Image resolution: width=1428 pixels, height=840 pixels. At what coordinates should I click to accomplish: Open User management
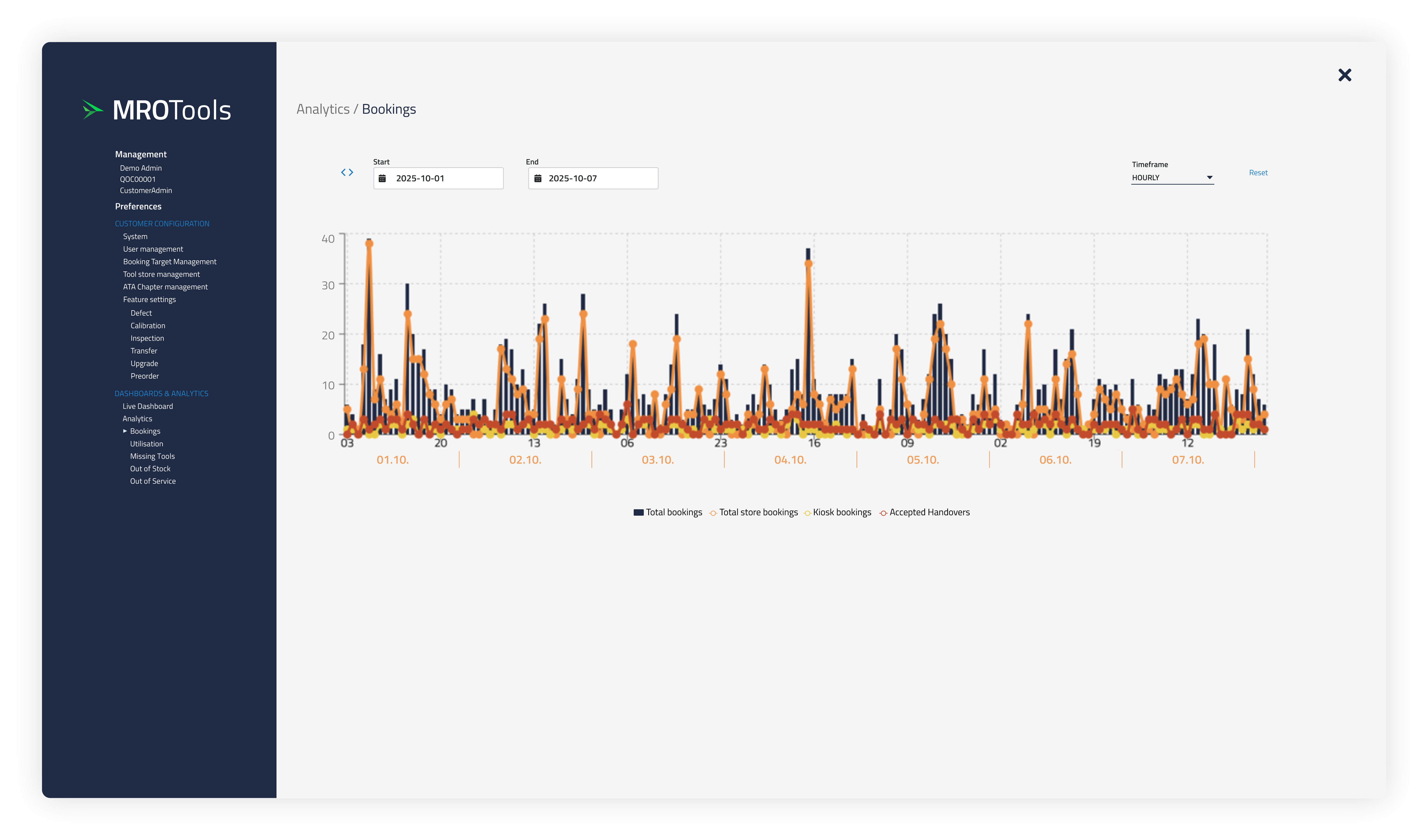point(153,249)
